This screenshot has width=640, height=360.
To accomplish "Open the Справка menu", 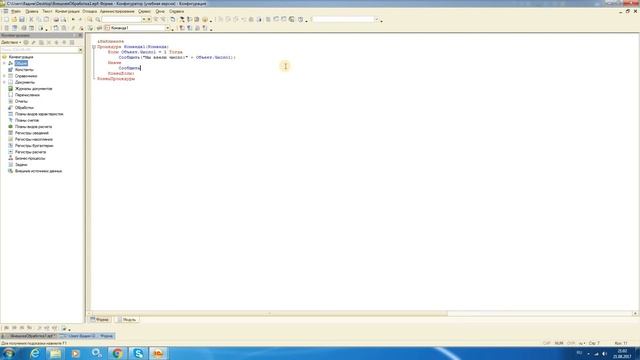I will coord(176,11).
